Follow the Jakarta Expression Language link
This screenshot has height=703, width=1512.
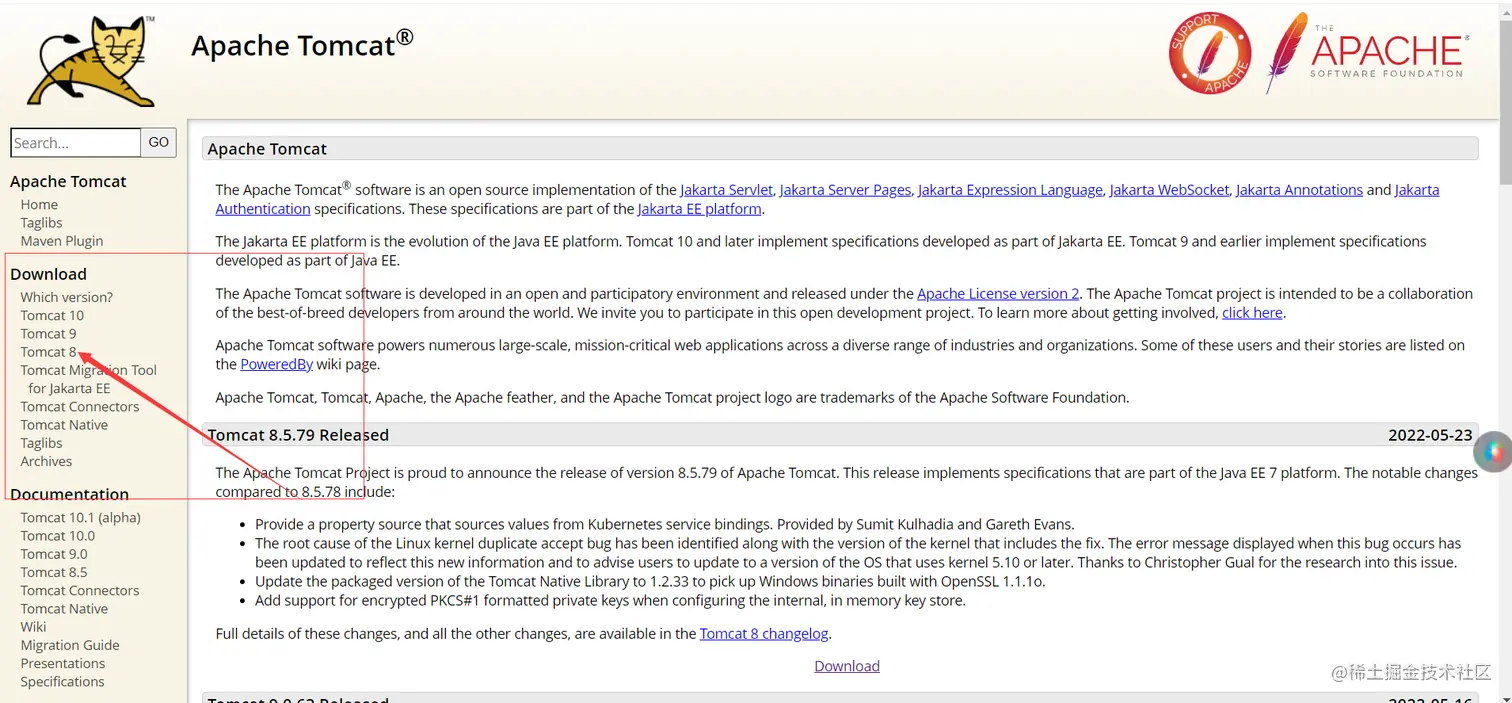coord(1010,190)
